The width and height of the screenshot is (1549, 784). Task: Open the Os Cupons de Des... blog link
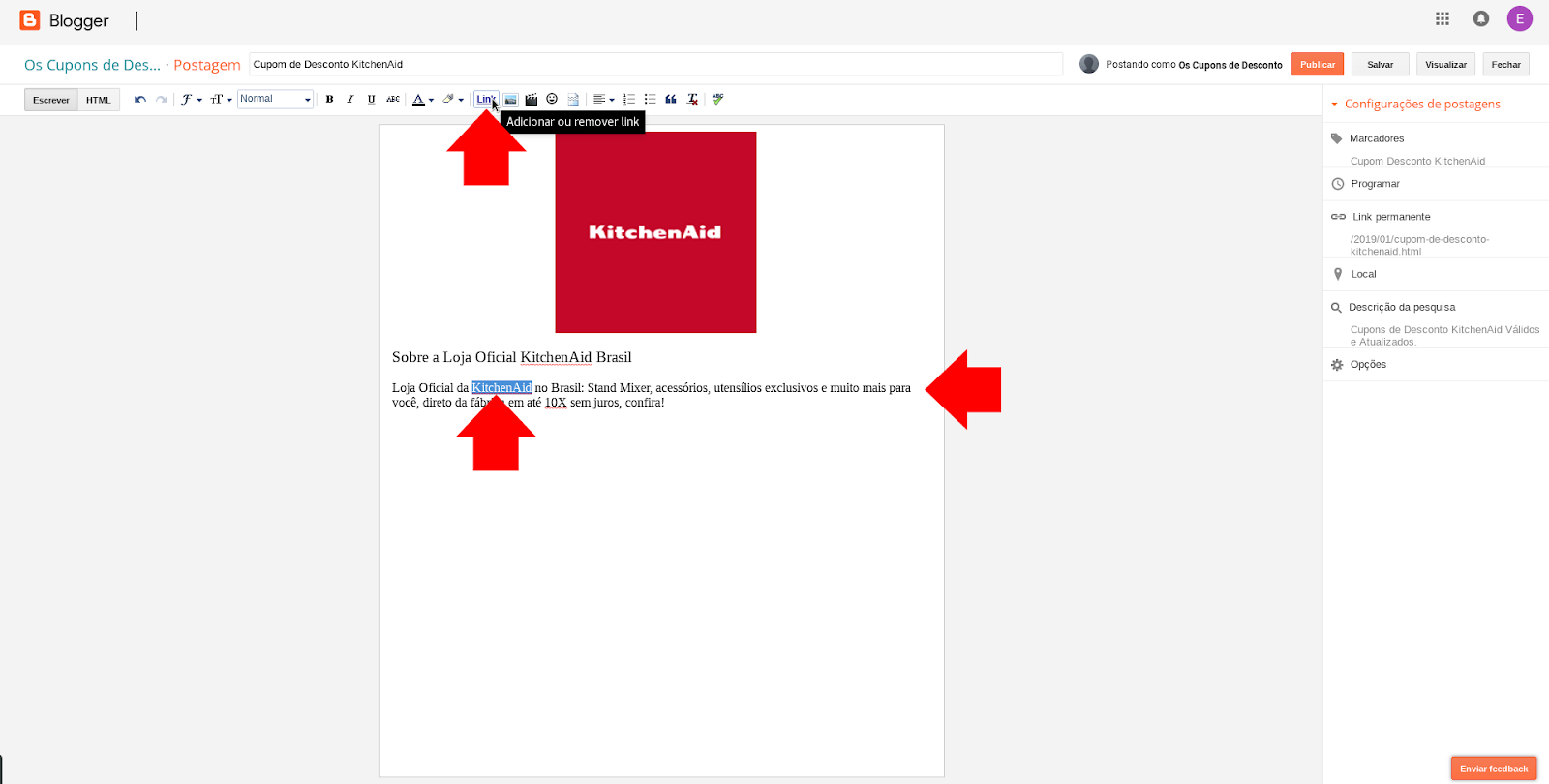coord(92,65)
